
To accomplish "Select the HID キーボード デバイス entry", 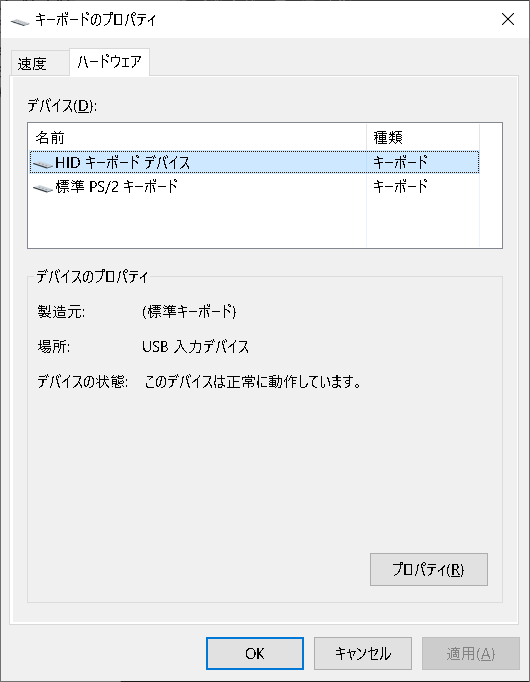I will [254, 162].
